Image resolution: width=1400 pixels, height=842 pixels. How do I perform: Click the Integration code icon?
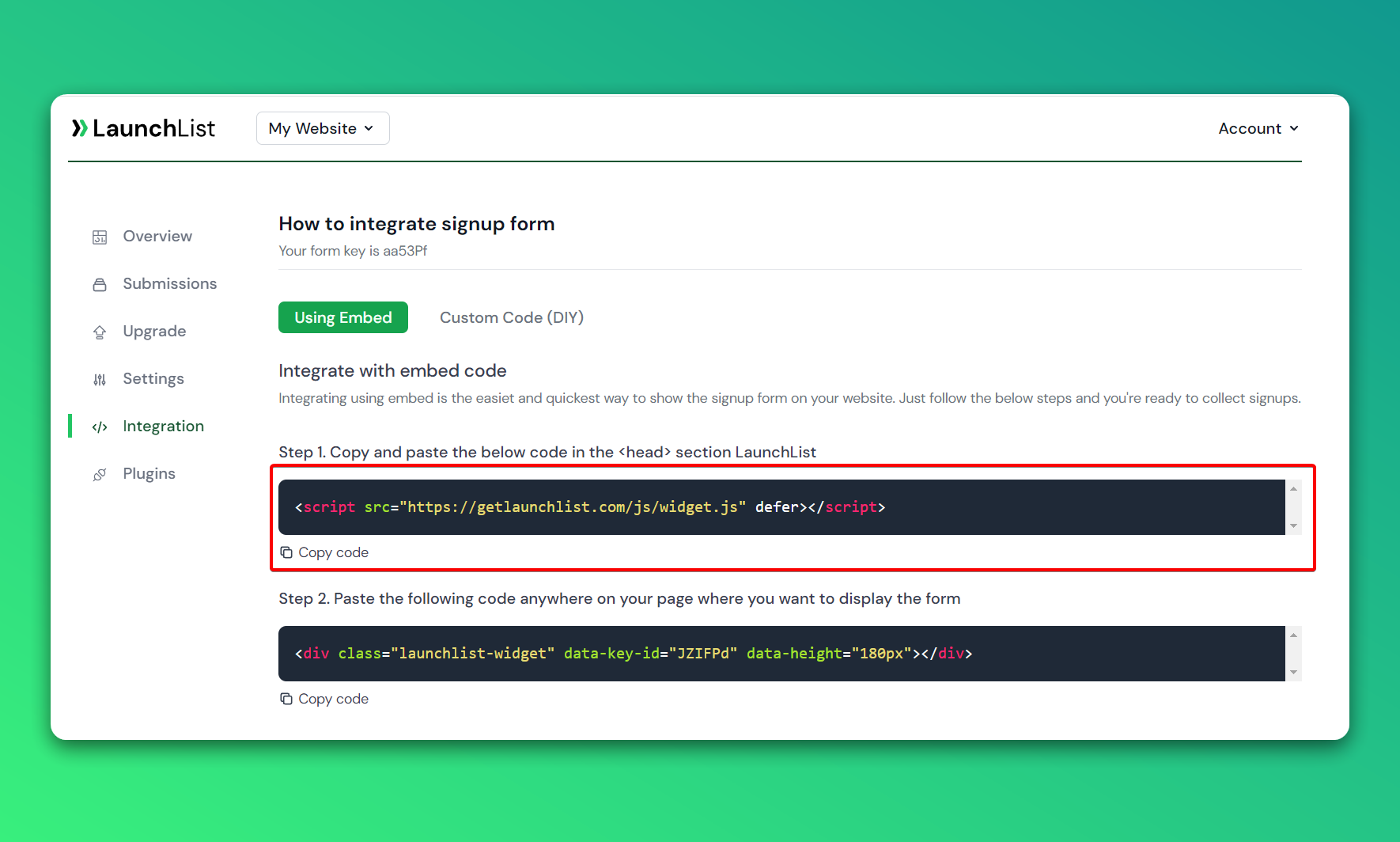(100, 427)
